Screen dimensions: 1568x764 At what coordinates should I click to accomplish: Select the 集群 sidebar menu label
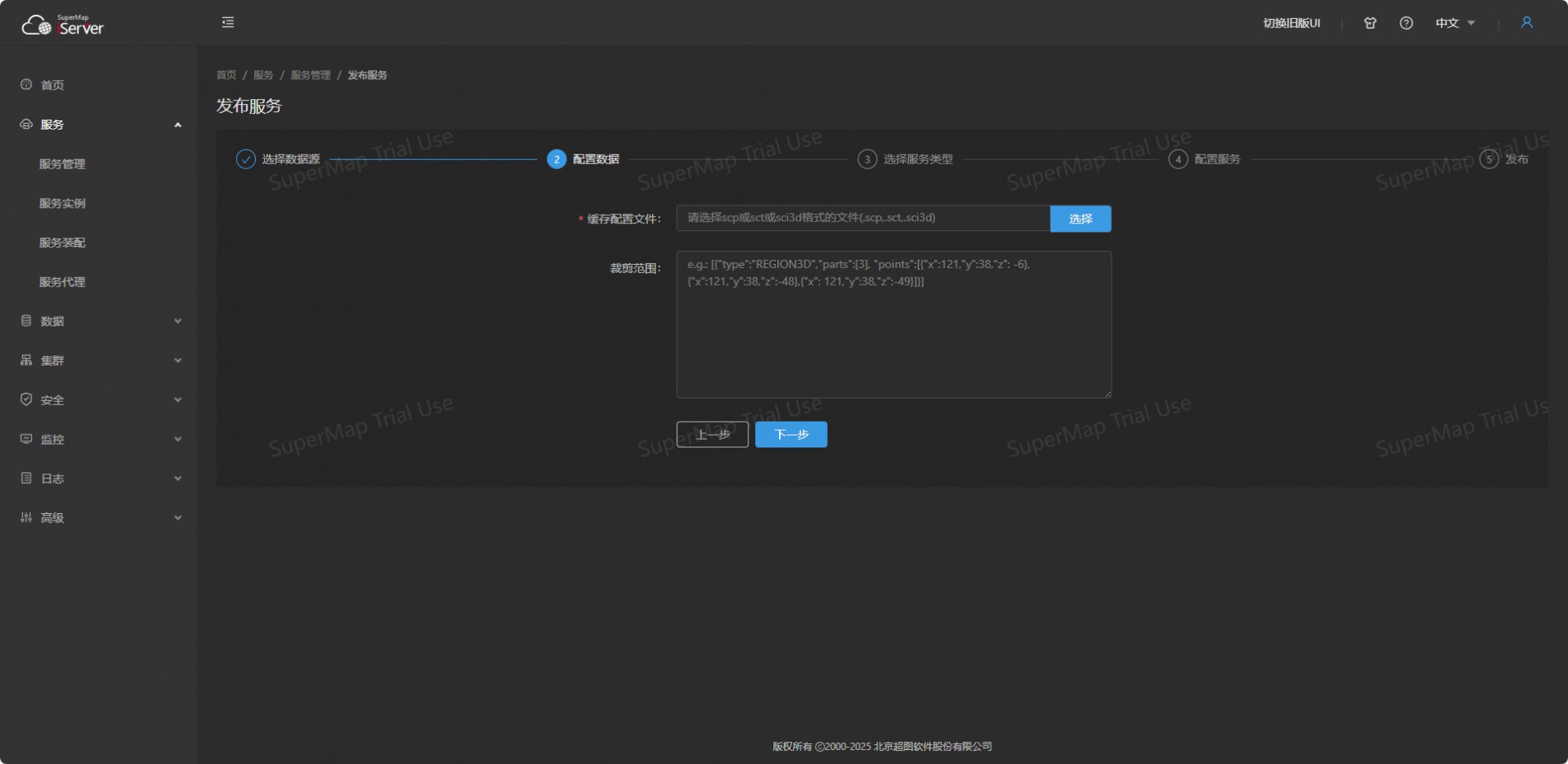point(53,361)
